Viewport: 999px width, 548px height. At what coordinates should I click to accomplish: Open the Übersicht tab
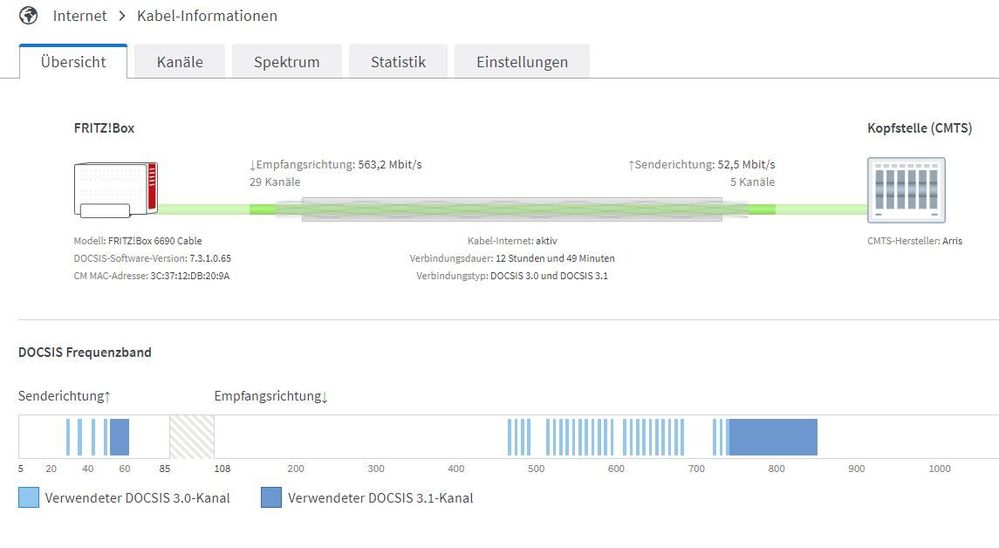[73, 62]
